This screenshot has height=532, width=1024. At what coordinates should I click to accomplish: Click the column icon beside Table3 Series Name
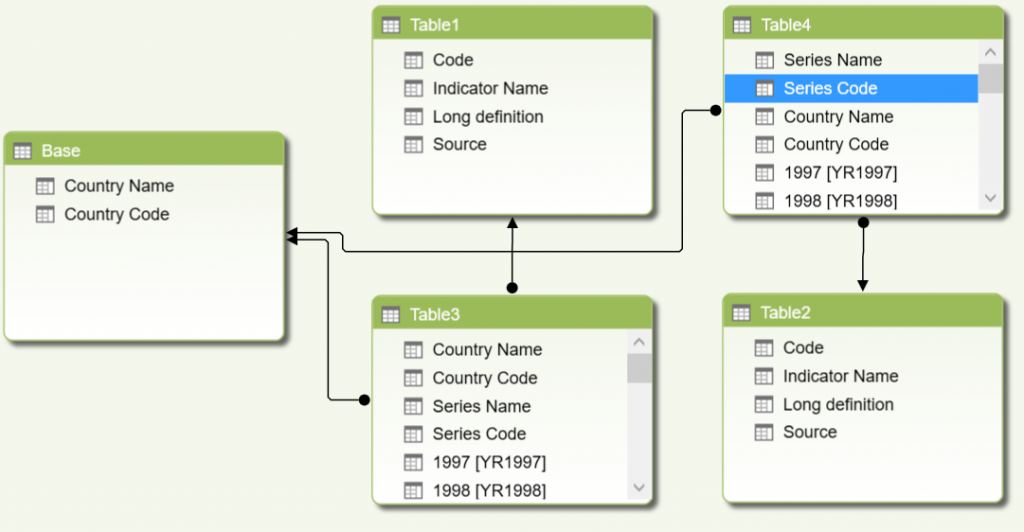[x=414, y=407]
